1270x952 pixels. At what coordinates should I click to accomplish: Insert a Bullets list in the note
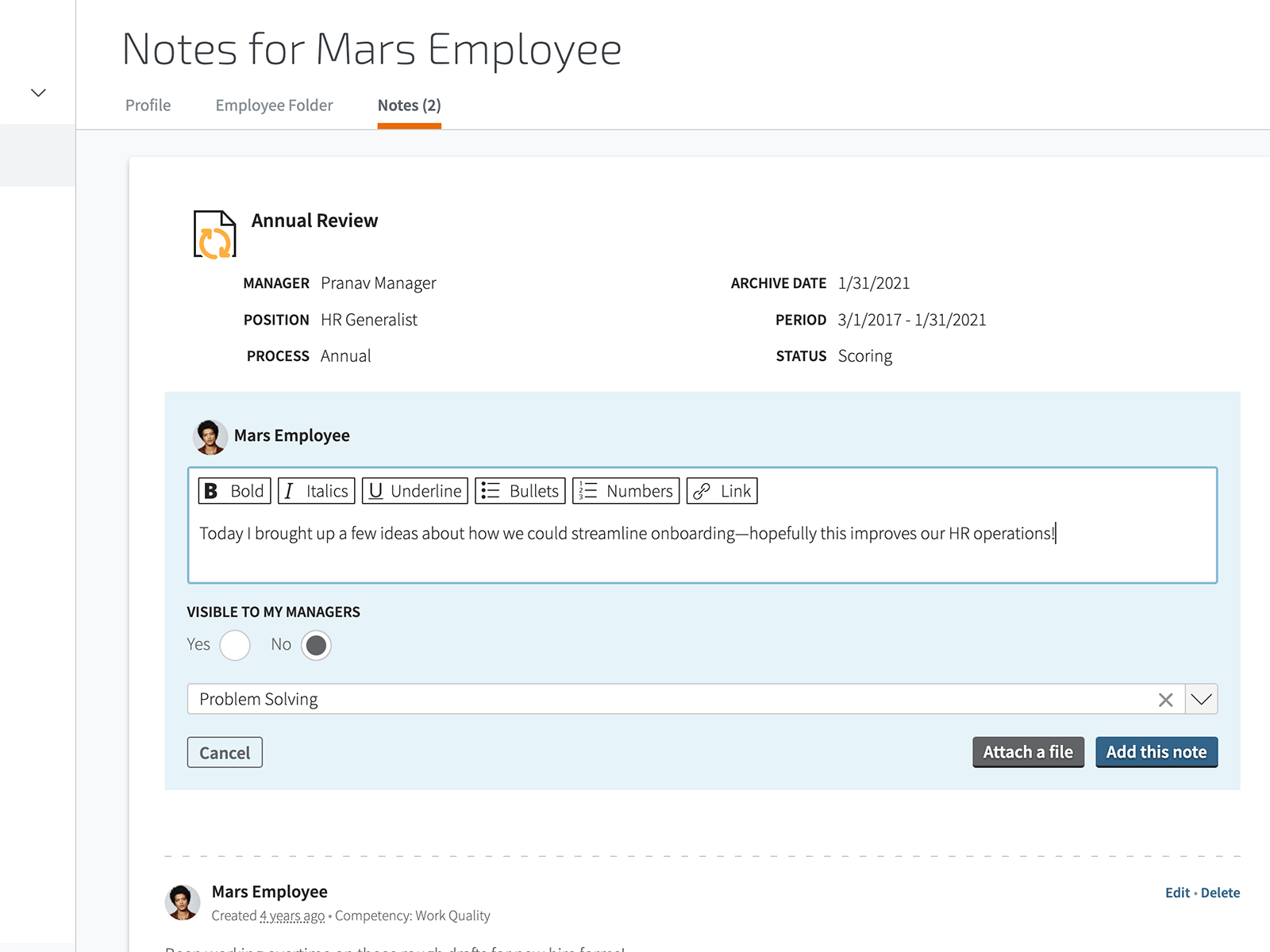tap(520, 491)
